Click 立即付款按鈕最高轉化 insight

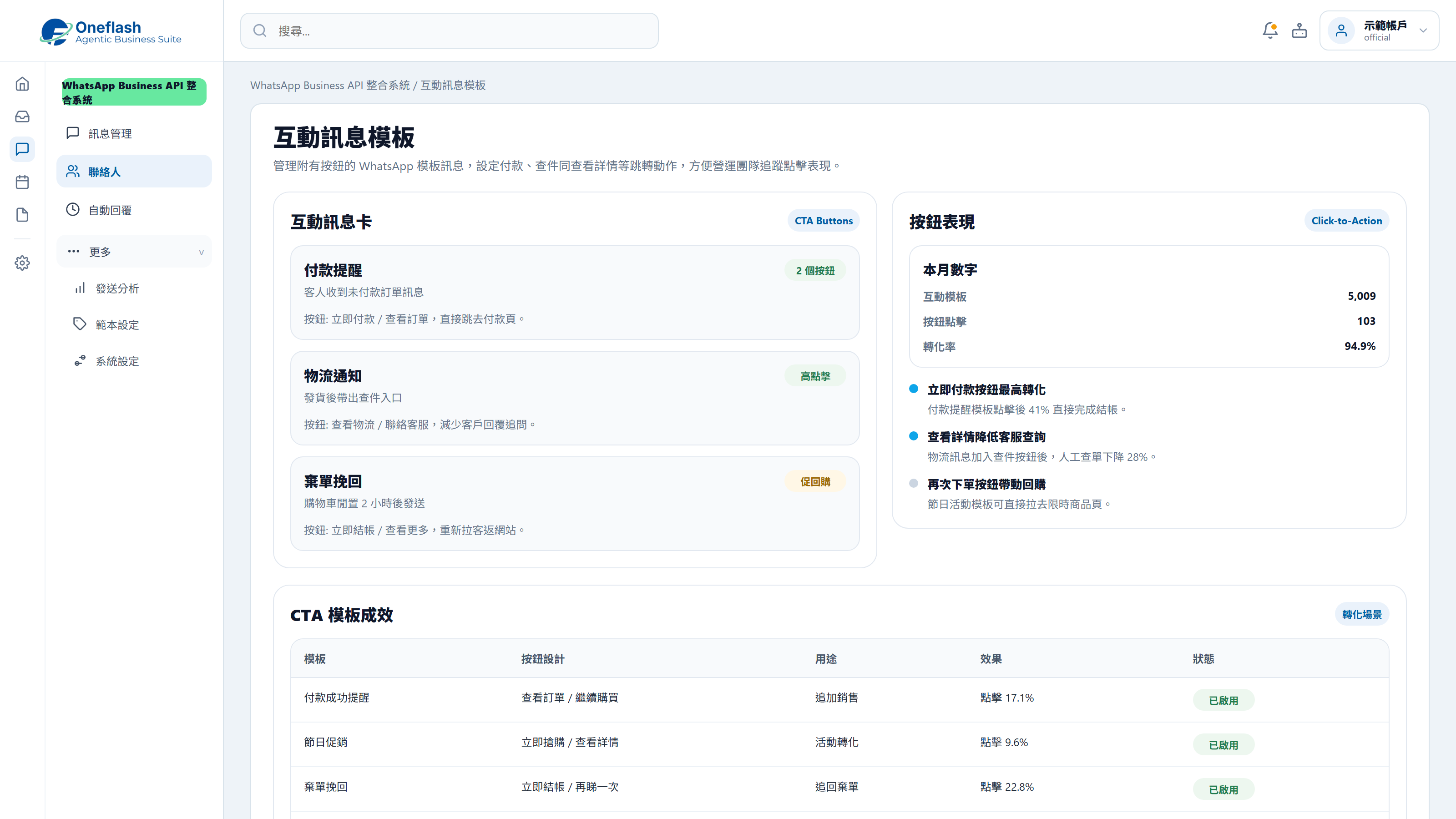(986, 389)
